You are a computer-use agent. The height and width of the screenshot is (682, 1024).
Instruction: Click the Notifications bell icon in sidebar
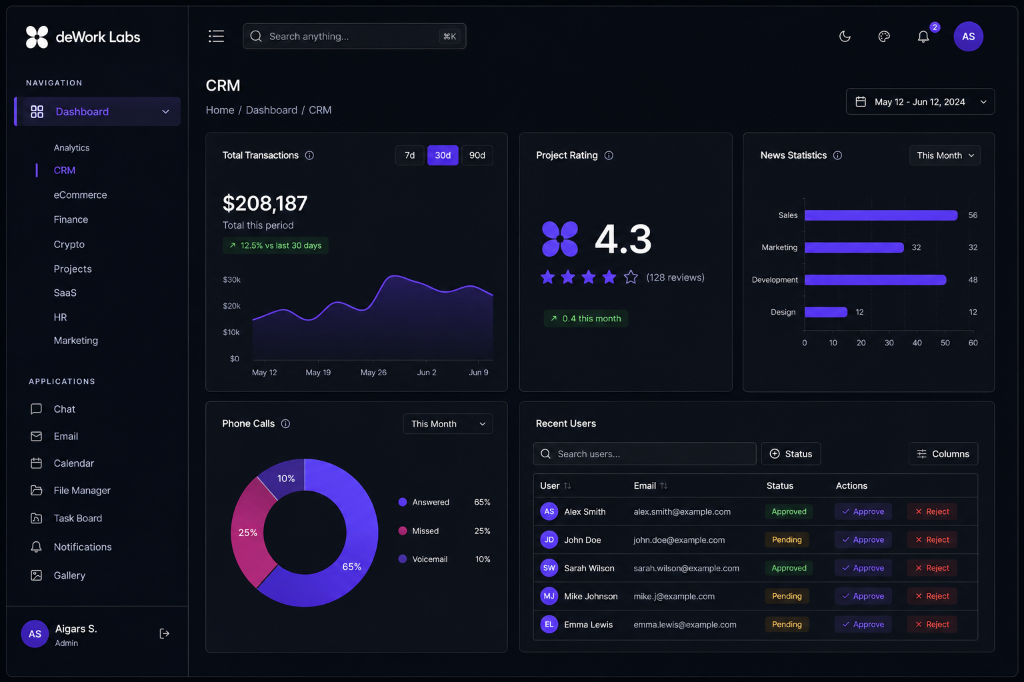(37, 547)
